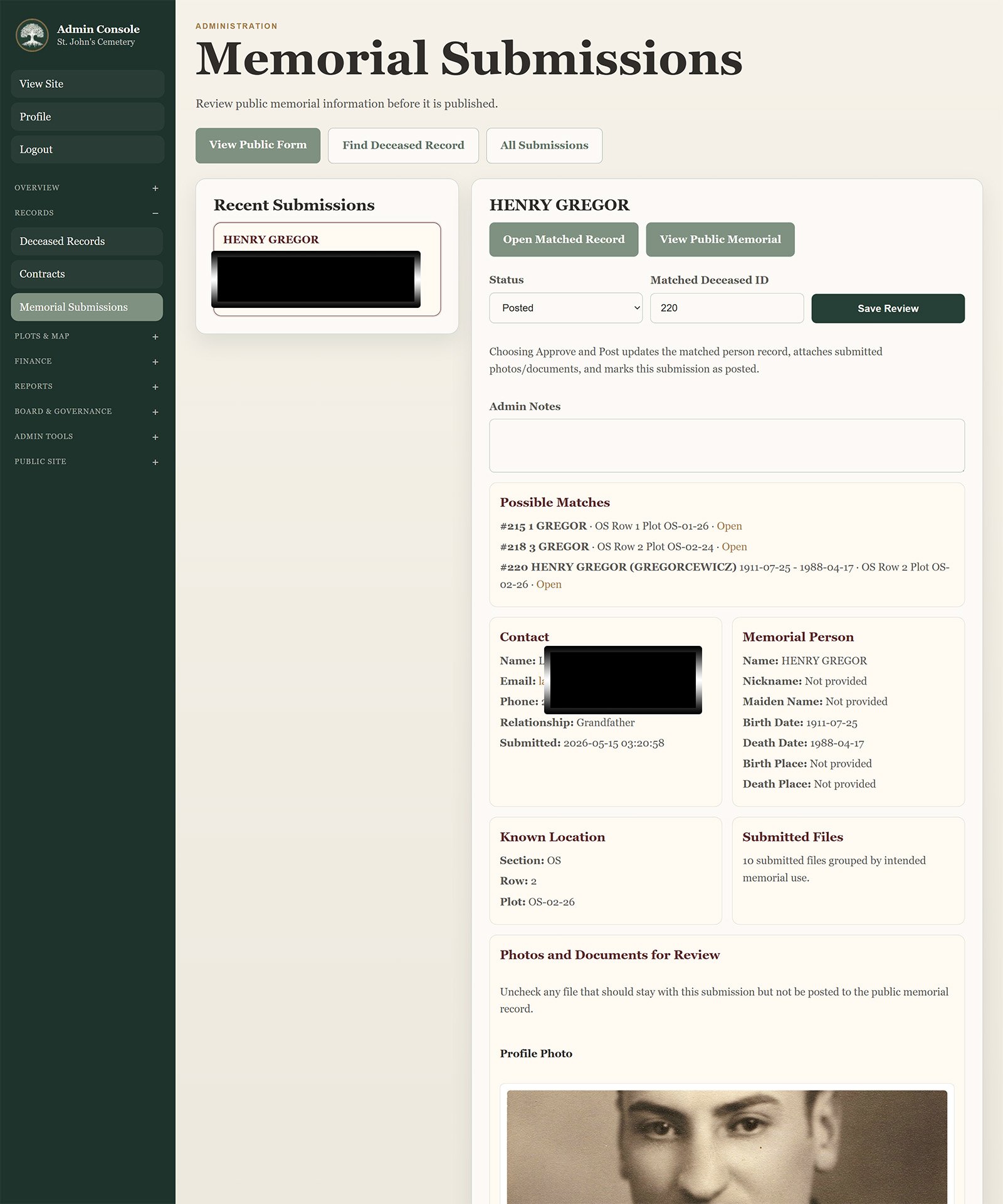The height and width of the screenshot is (1204, 1003).
Task: Expand the Board & Governance section
Action: click(87, 412)
